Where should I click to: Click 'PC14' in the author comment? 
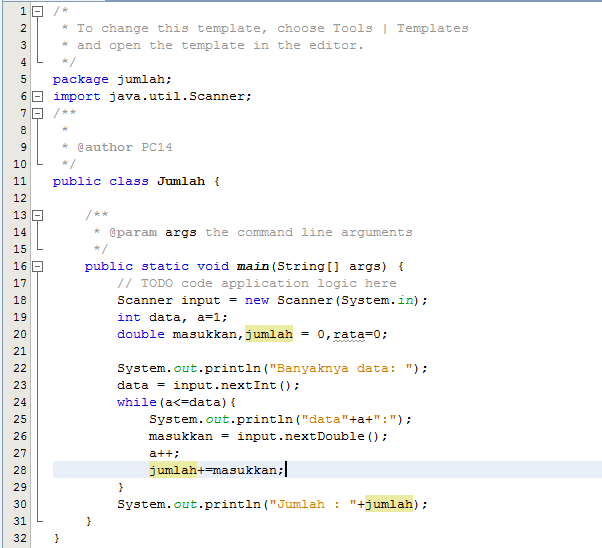point(157,147)
